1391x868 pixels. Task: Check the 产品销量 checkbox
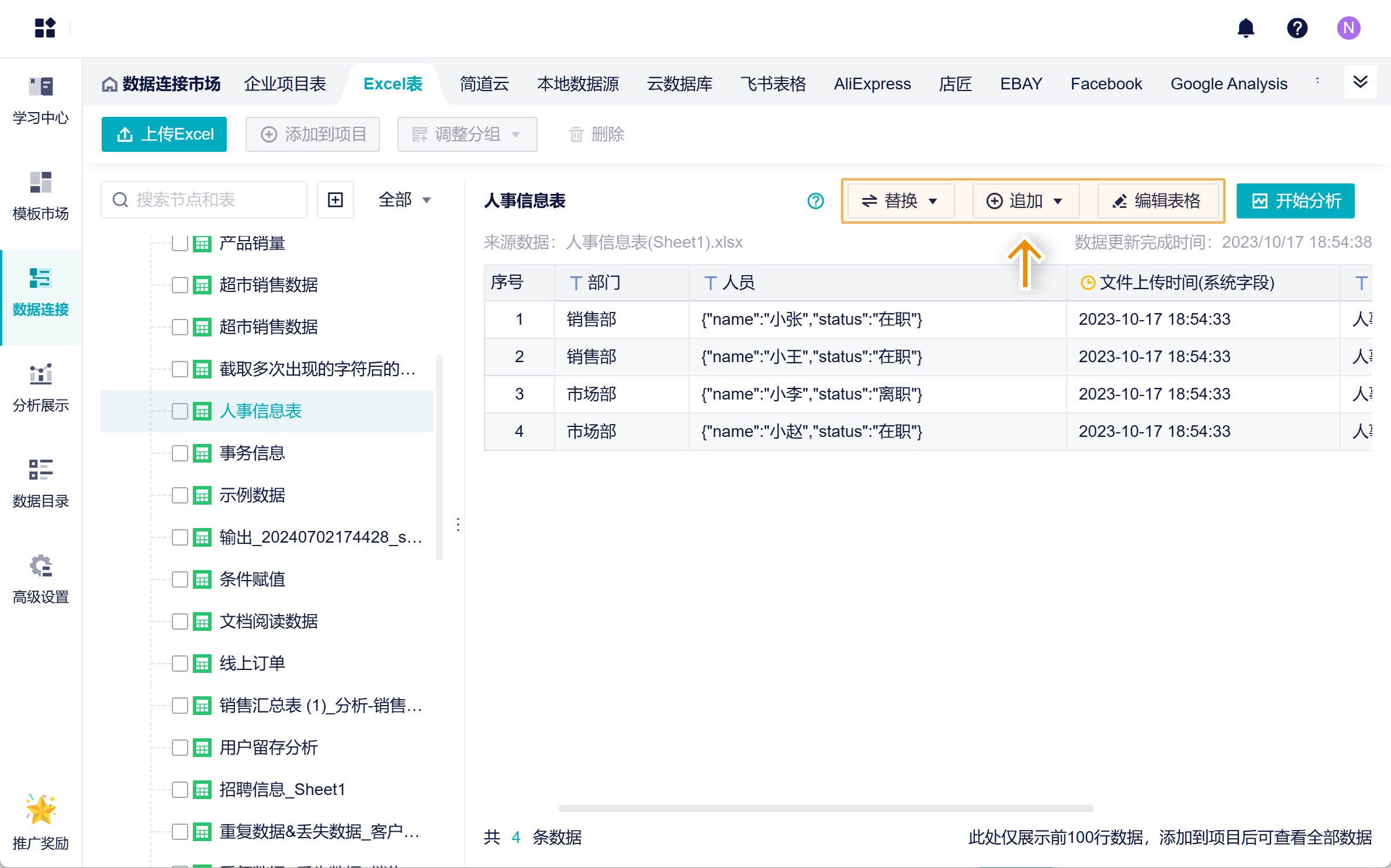pos(180,243)
